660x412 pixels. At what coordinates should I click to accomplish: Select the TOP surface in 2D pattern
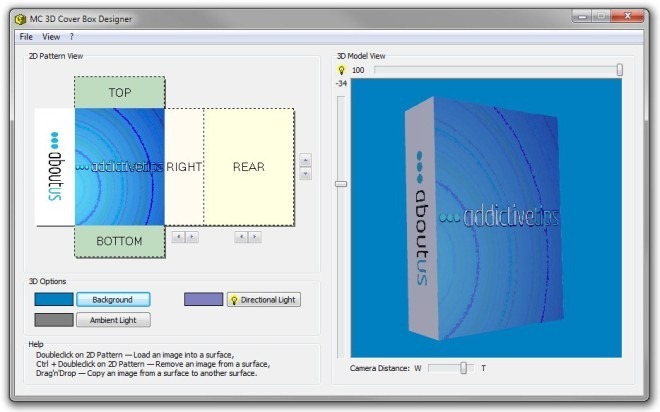pos(120,92)
